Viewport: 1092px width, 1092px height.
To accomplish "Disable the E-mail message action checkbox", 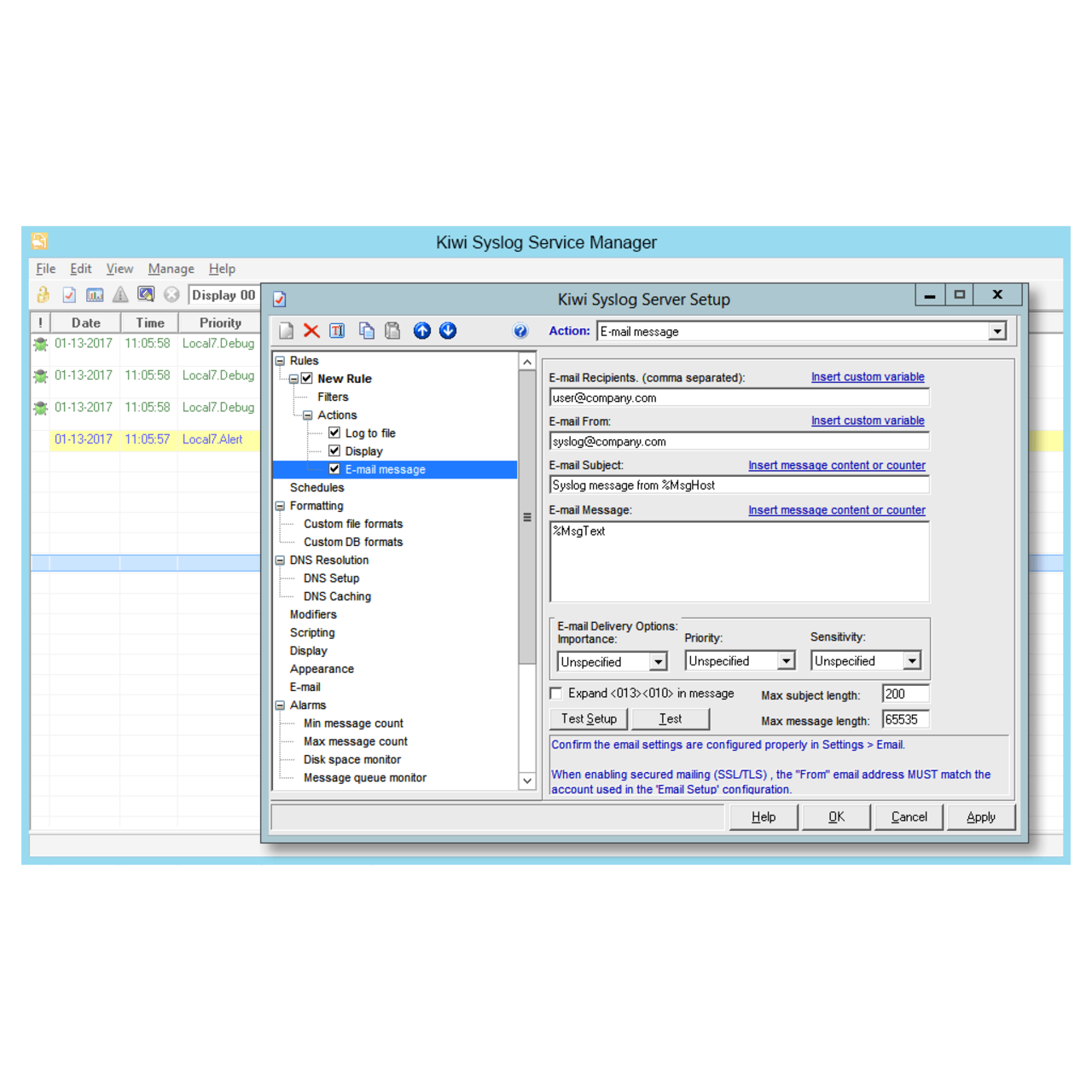I will pyautogui.click(x=334, y=468).
